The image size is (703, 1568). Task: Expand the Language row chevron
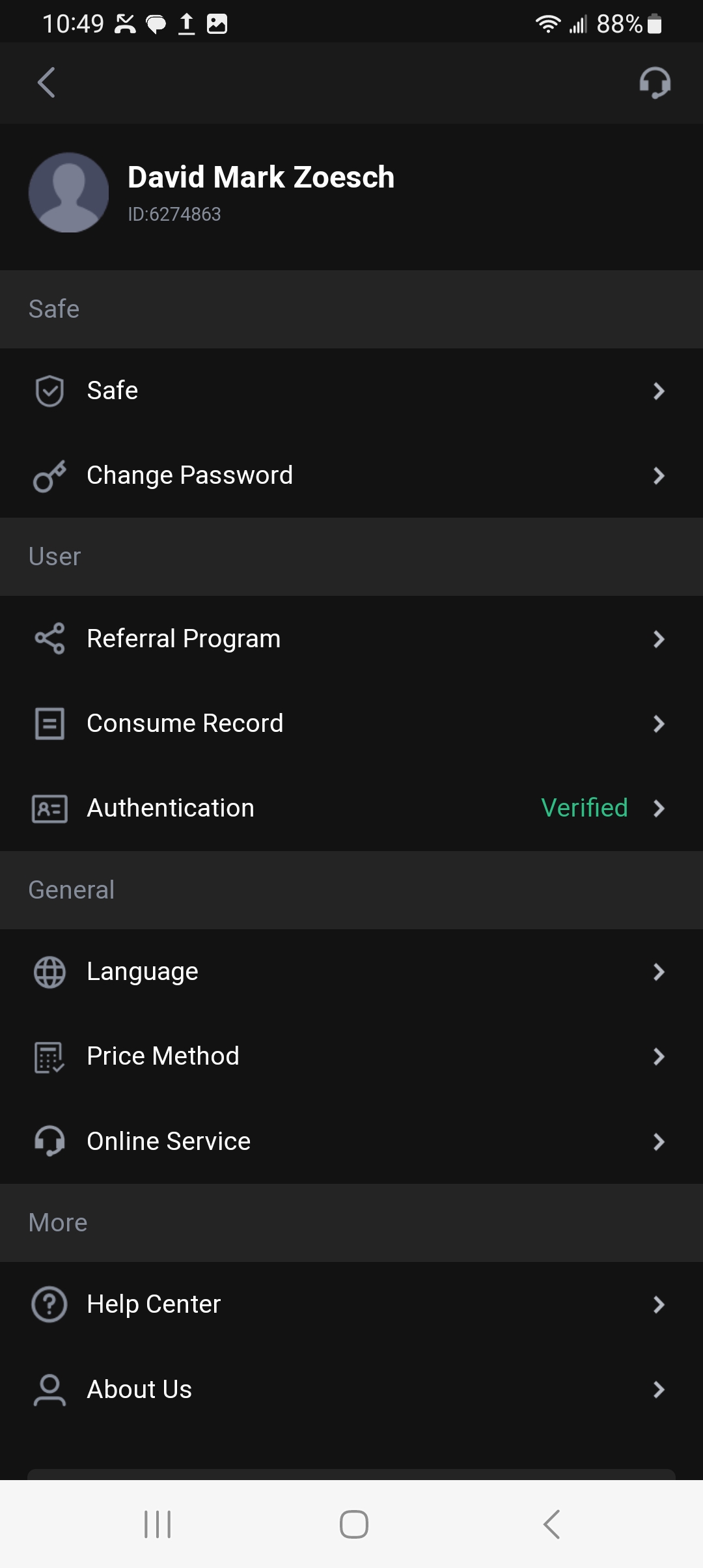pos(659,972)
